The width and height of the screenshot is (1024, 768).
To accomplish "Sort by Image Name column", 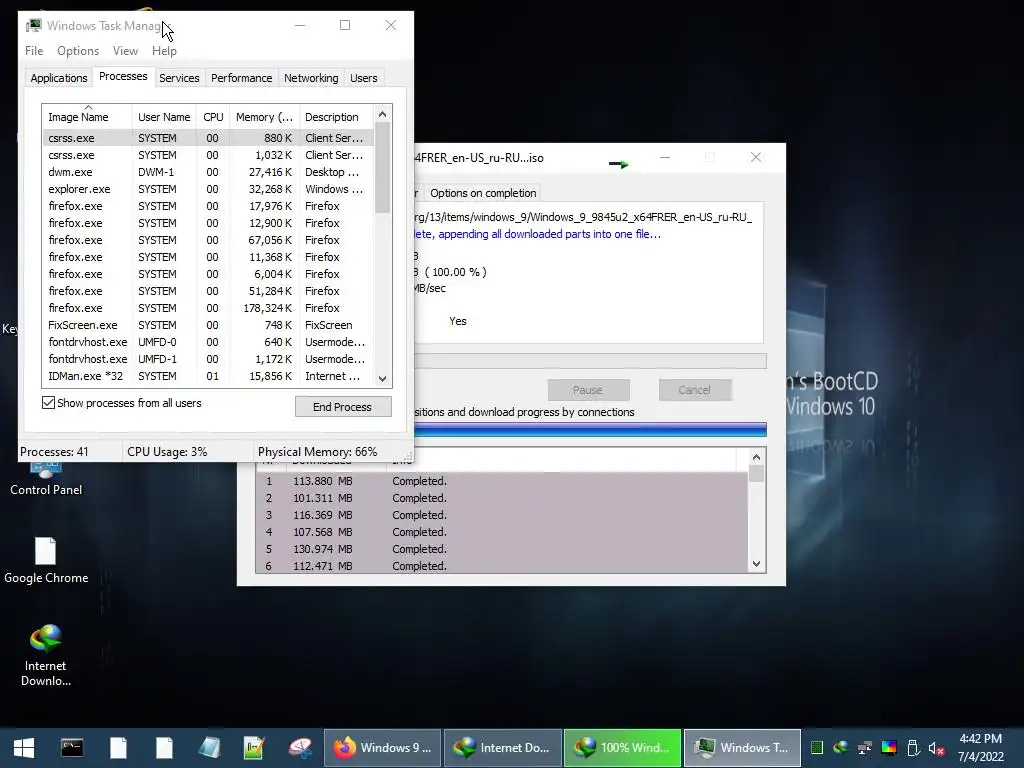I will tap(86, 116).
